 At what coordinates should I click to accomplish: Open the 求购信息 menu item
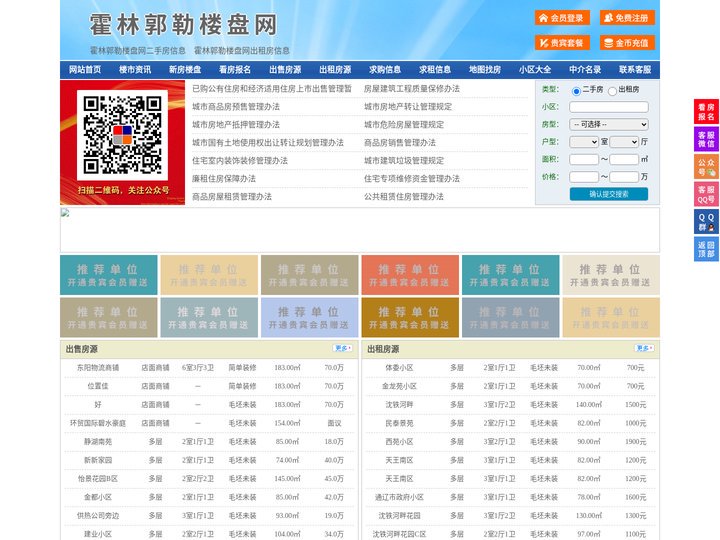coord(385,70)
